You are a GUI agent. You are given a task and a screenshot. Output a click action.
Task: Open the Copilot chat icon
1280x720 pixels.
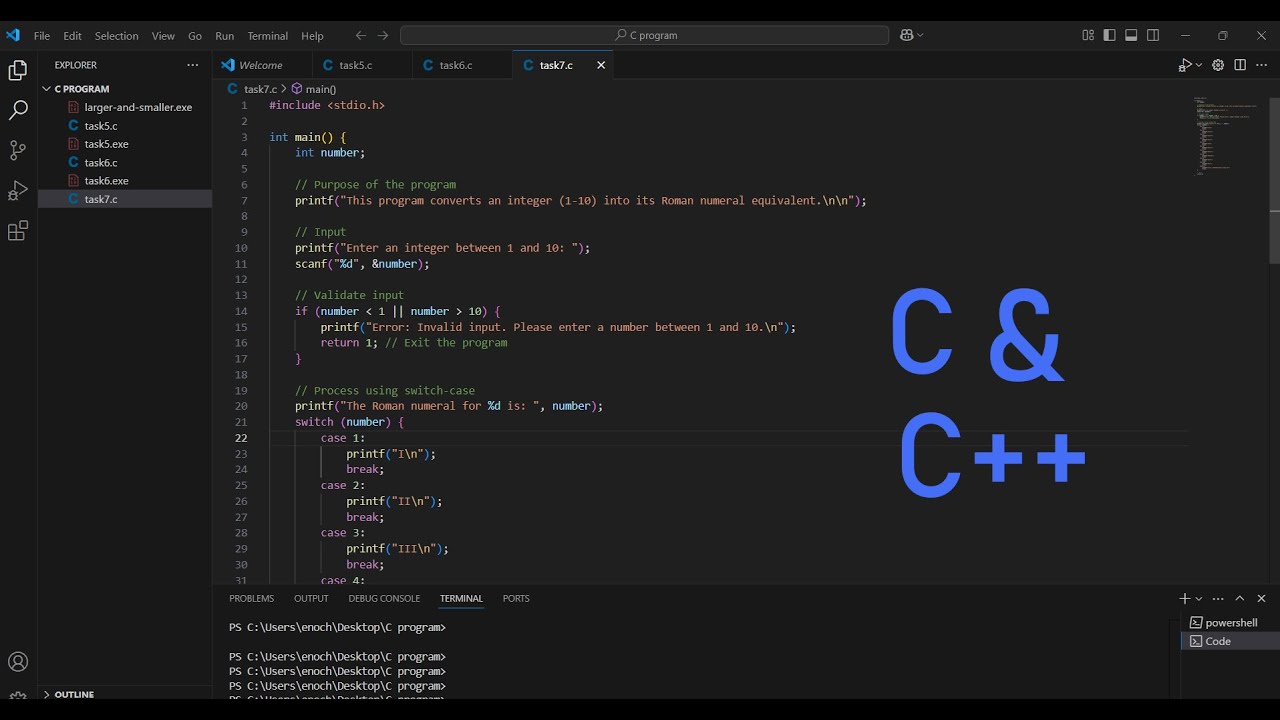click(906, 35)
